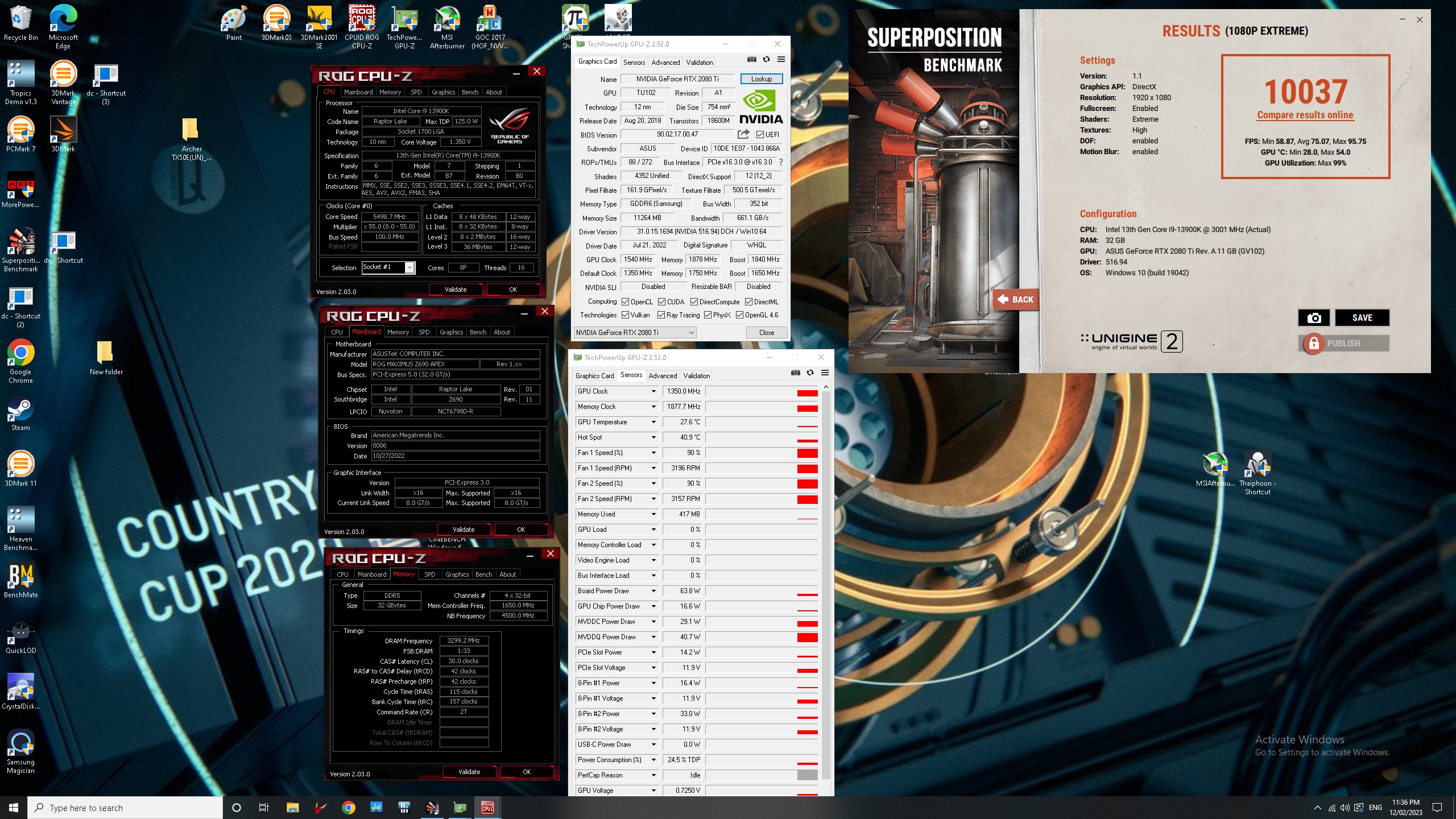Click Task View icon on taskbar

pos(264,808)
